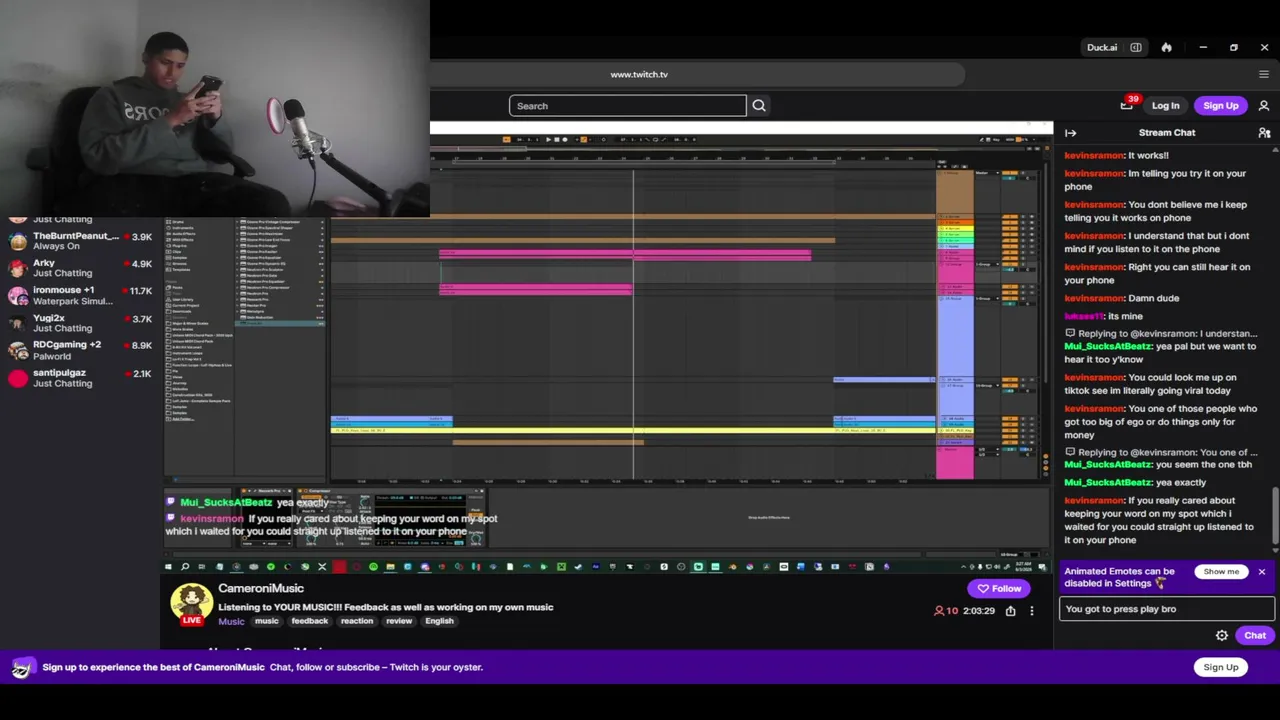Click the Palworld category under RDCgaming

(52, 356)
